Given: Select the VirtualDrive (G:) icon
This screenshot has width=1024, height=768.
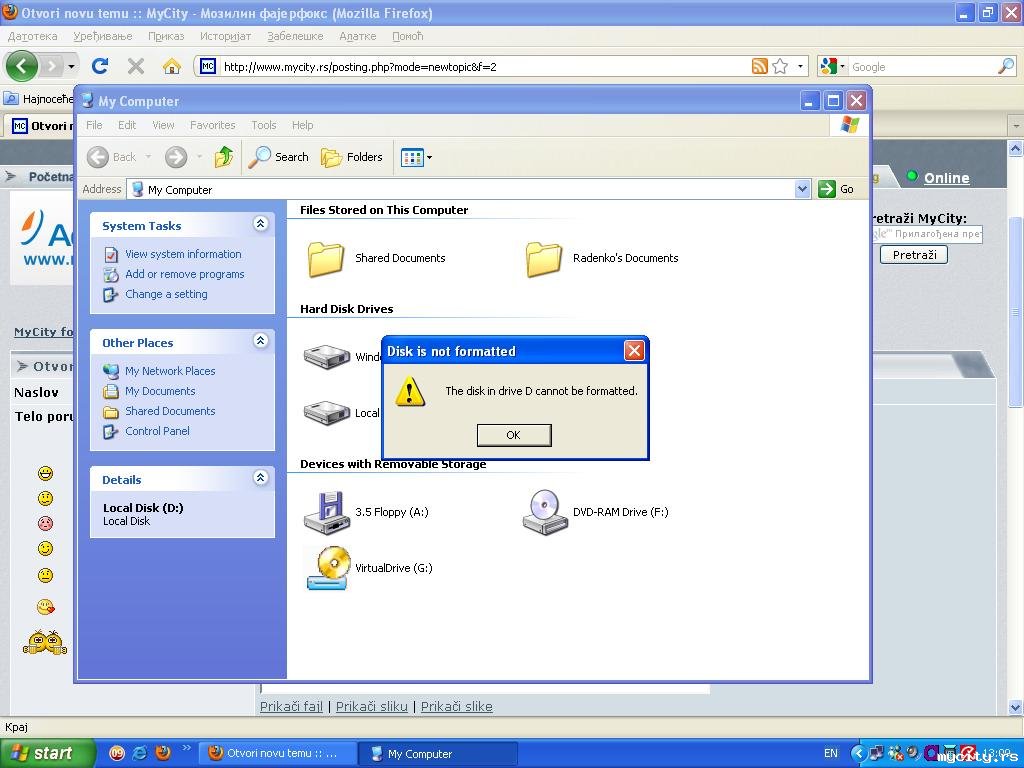Looking at the screenshot, I should tap(328, 568).
